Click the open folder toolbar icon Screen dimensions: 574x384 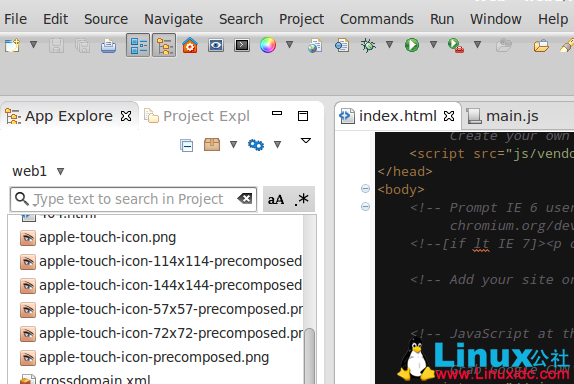coord(541,45)
